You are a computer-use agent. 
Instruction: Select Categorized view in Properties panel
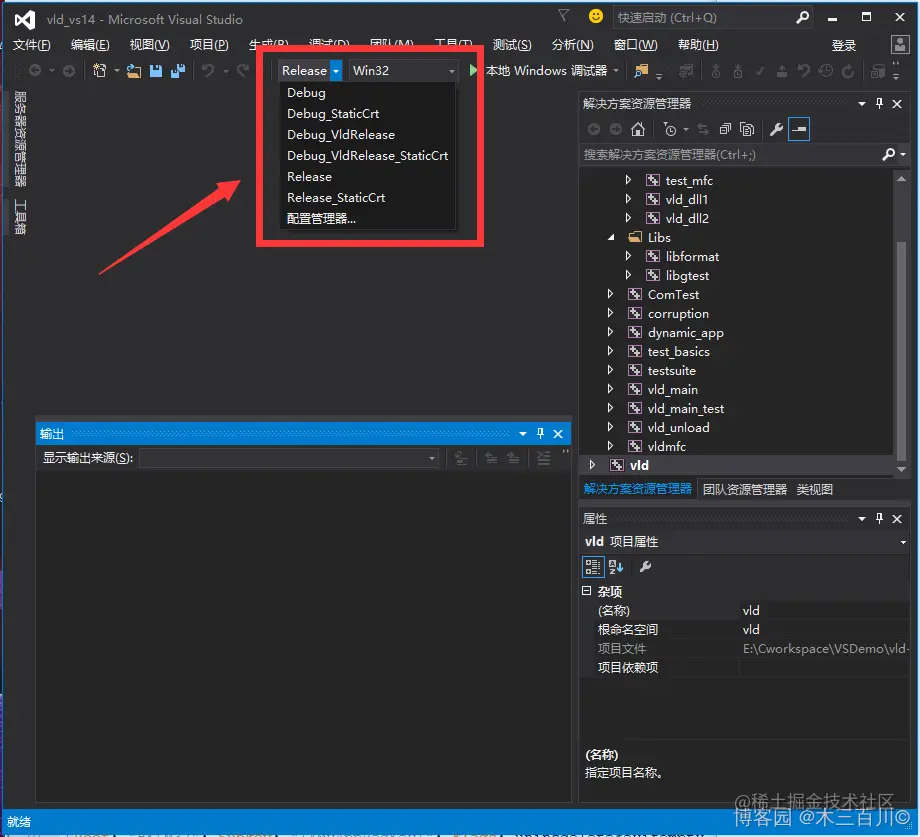tap(593, 567)
